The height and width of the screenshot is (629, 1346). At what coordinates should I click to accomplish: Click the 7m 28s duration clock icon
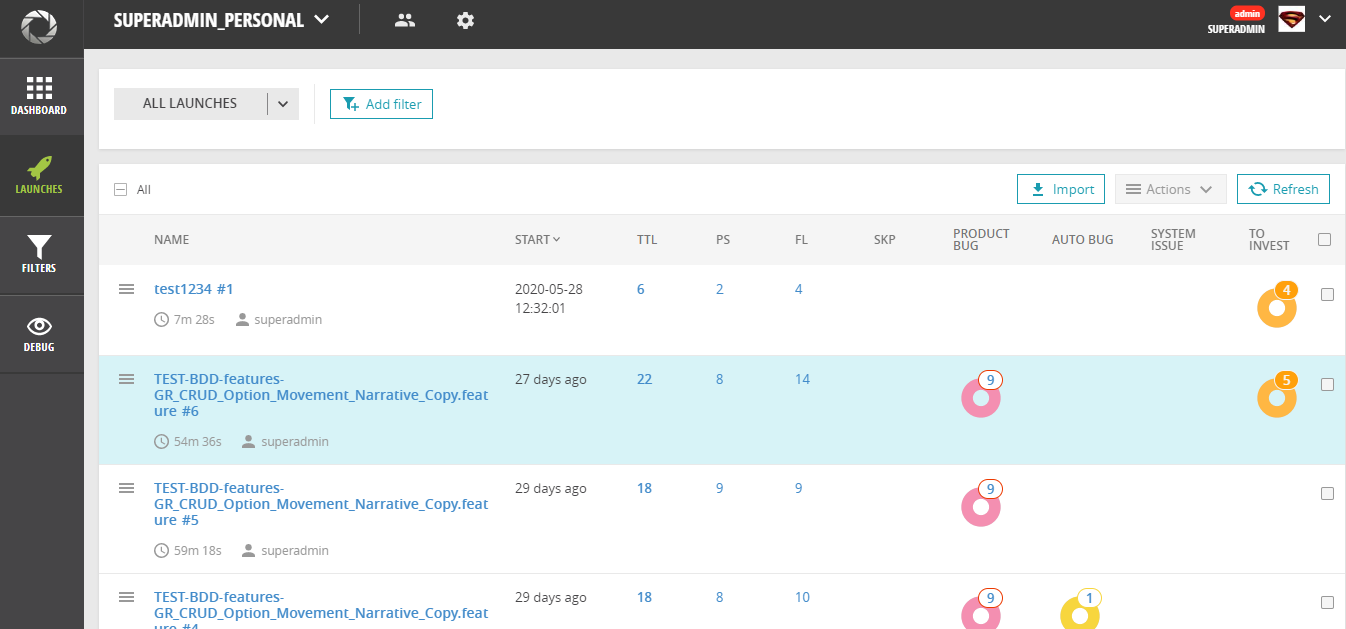161,320
